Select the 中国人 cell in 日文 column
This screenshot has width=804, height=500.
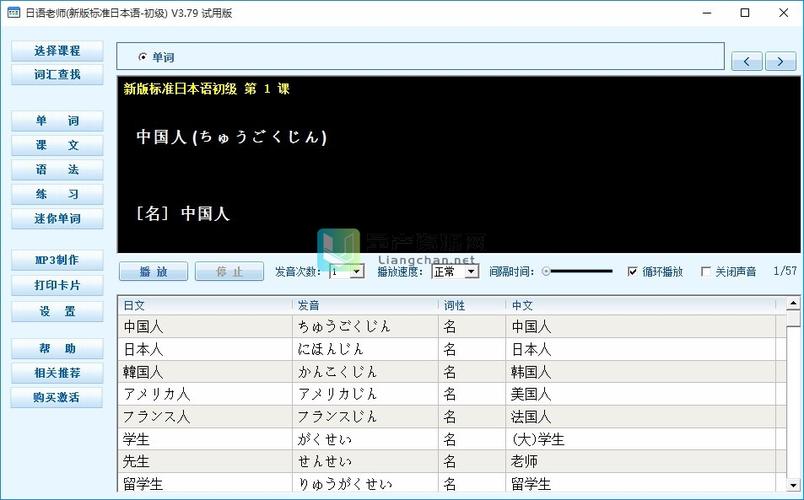click(x=205, y=327)
